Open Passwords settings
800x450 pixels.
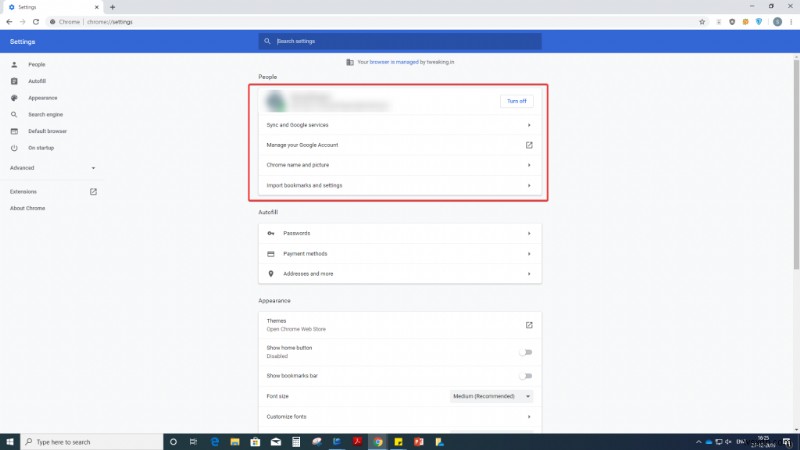(x=400, y=233)
